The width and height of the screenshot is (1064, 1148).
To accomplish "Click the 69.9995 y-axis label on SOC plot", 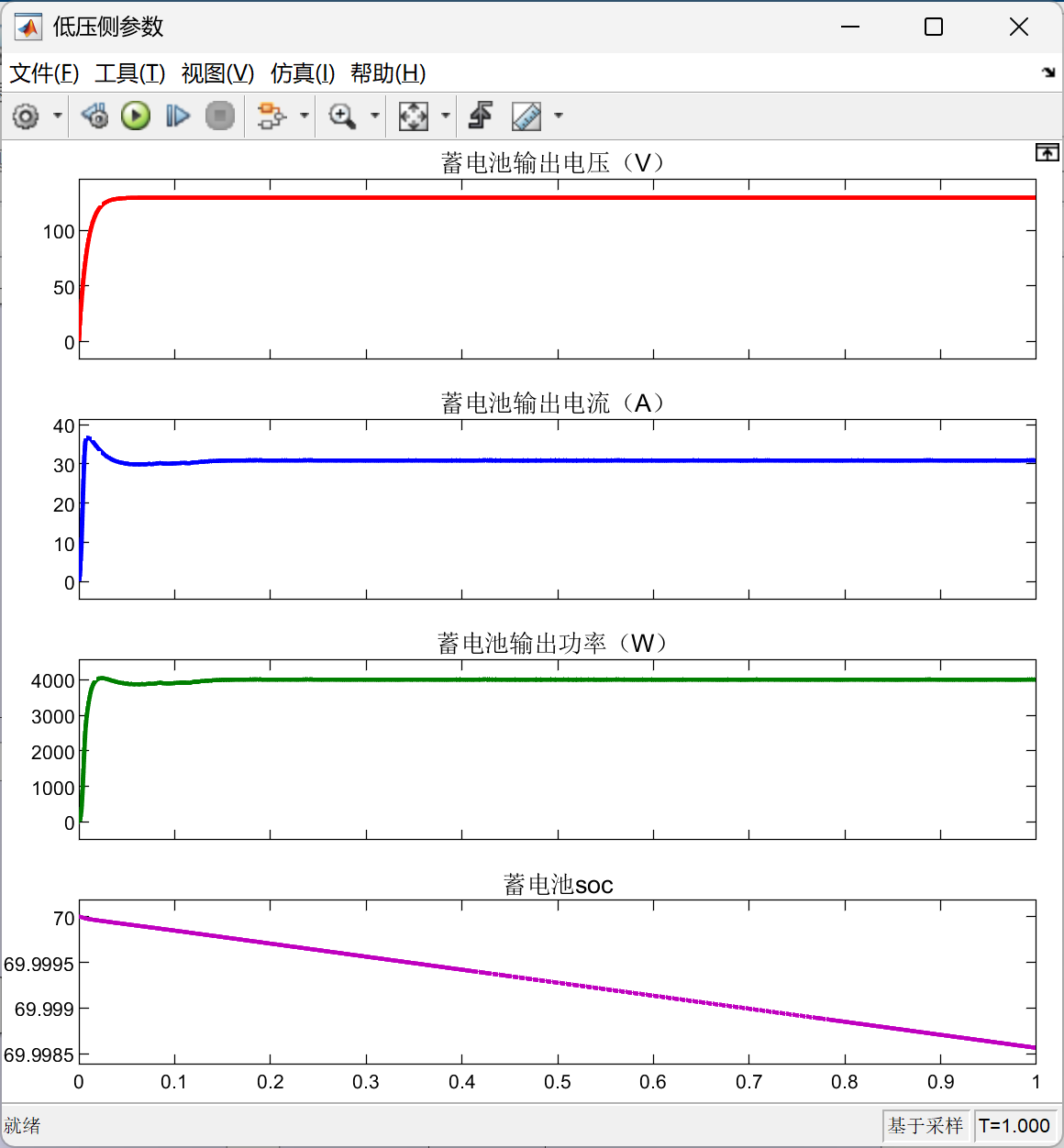I will click(39, 964).
